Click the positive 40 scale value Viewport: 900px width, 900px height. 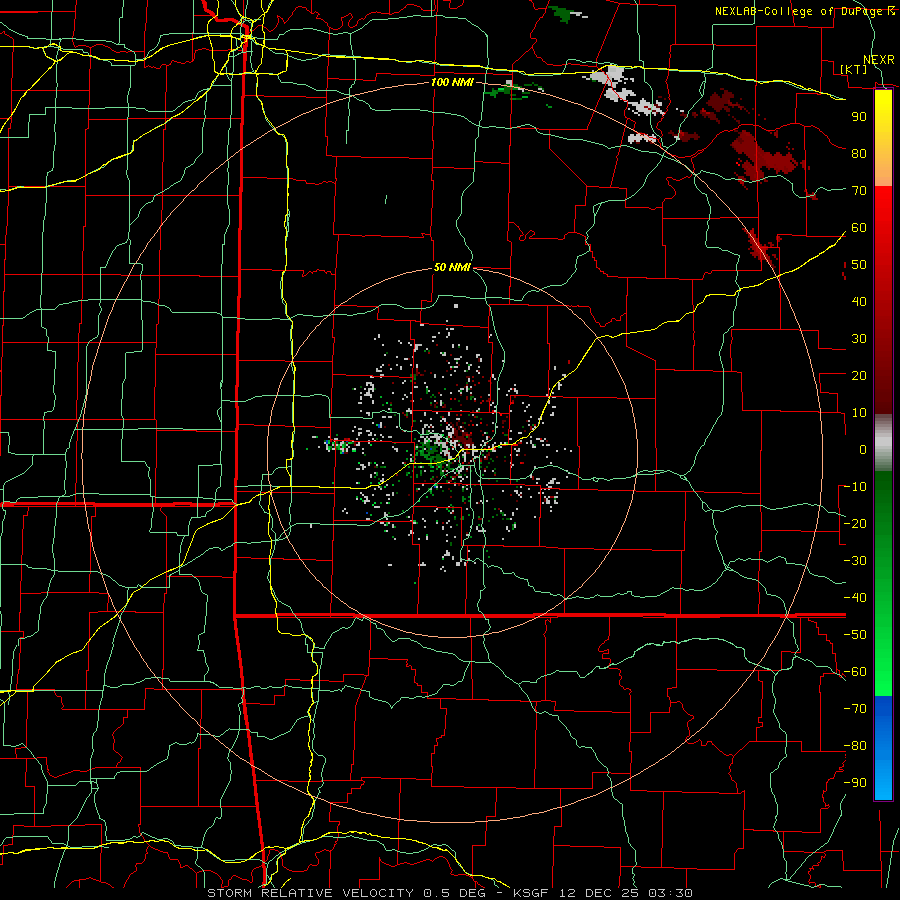(859, 301)
